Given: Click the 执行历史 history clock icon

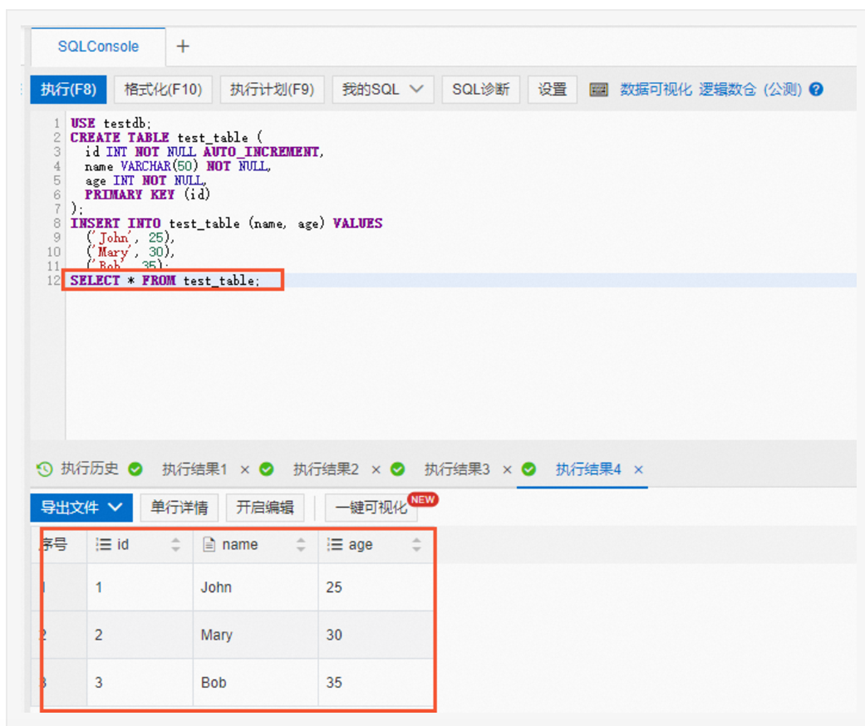Looking at the screenshot, I should (x=44, y=468).
